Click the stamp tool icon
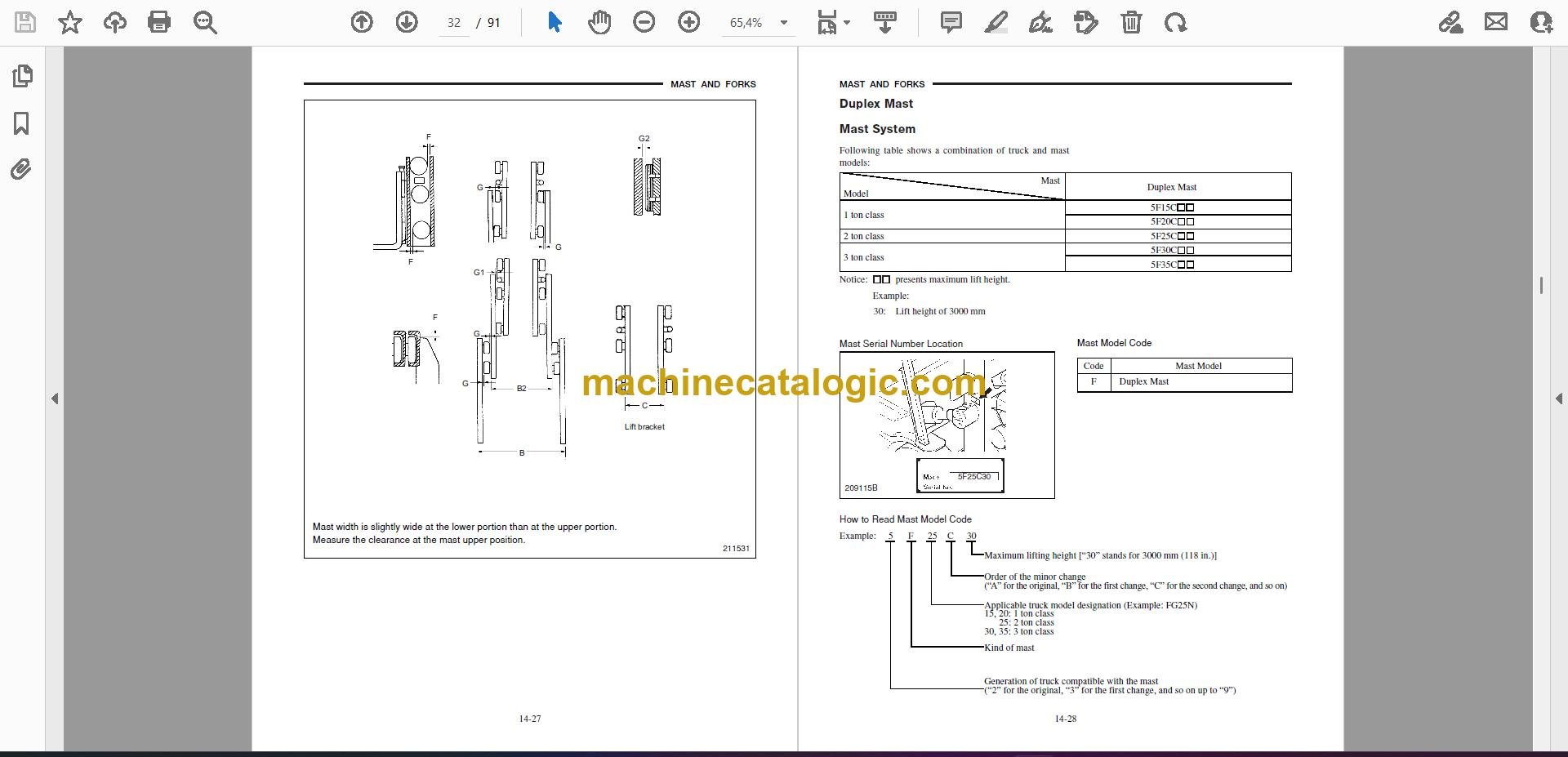 click(x=1086, y=22)
